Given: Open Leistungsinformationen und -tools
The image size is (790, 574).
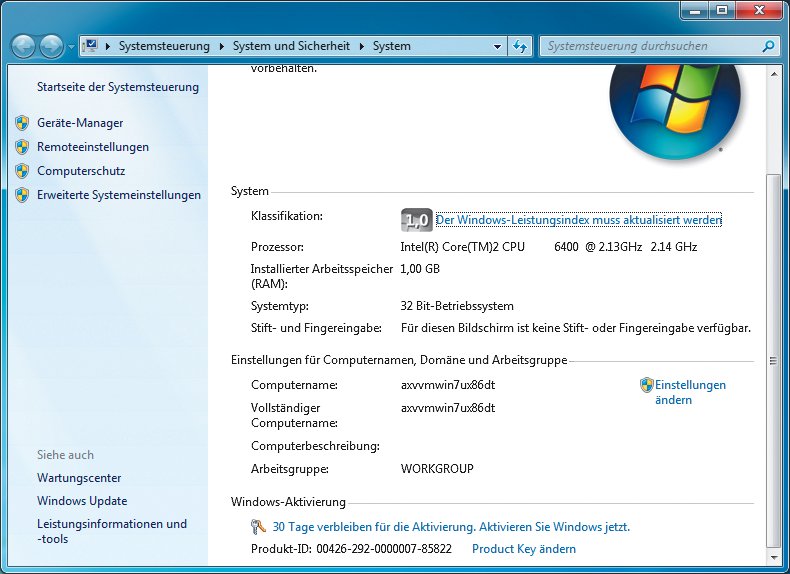Looking at the screenshot, I should (112, 531).
